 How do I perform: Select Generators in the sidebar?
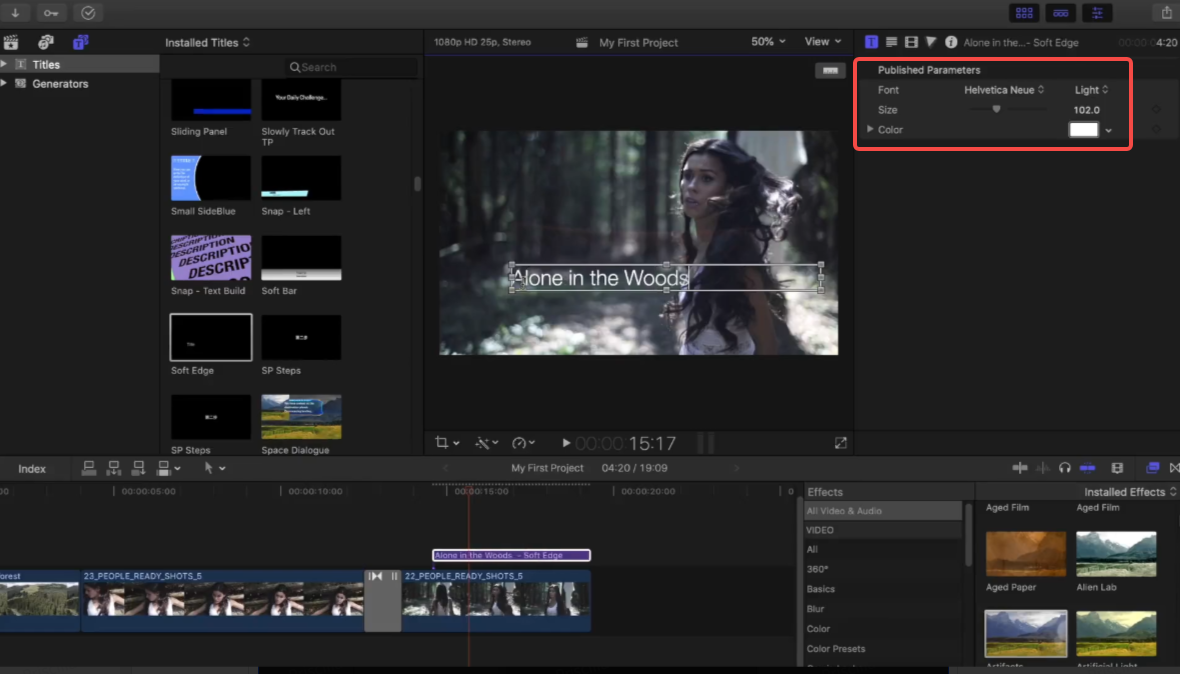click(60, 84)
